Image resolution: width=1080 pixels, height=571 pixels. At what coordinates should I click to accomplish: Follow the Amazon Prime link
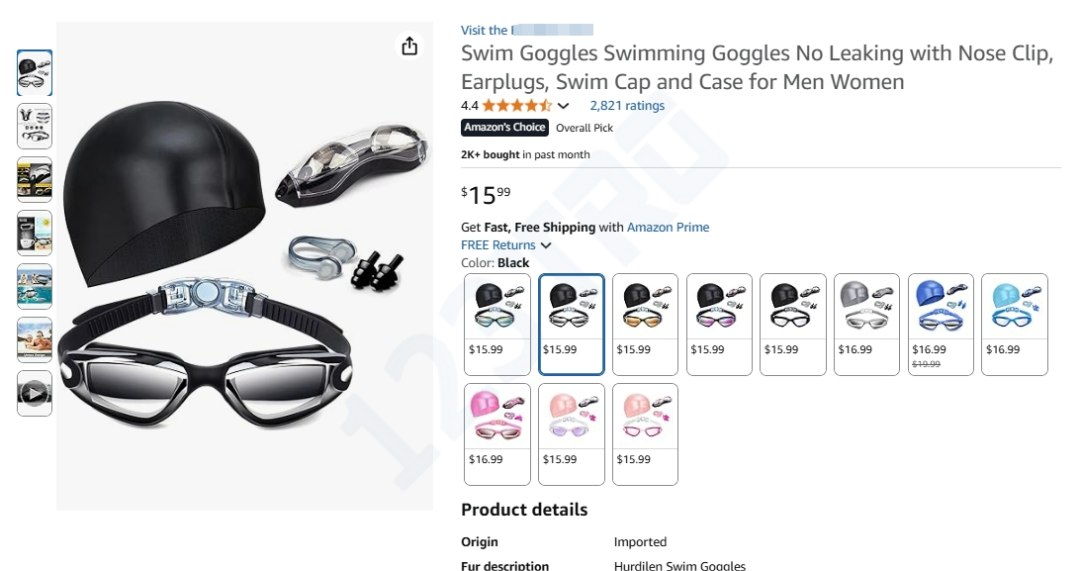tap(667, 227)
